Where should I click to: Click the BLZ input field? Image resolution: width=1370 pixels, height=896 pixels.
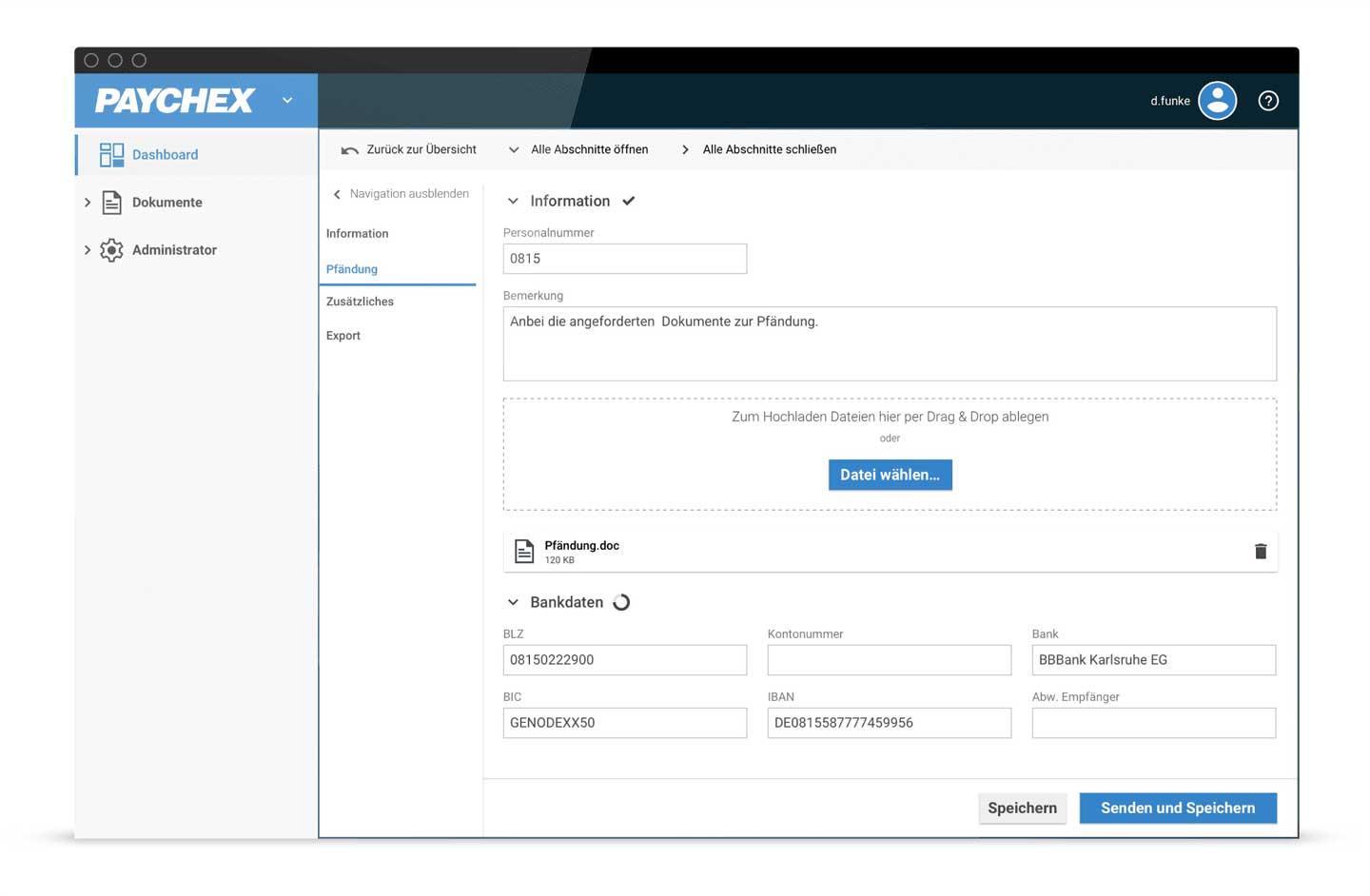(x=625, y=660)
